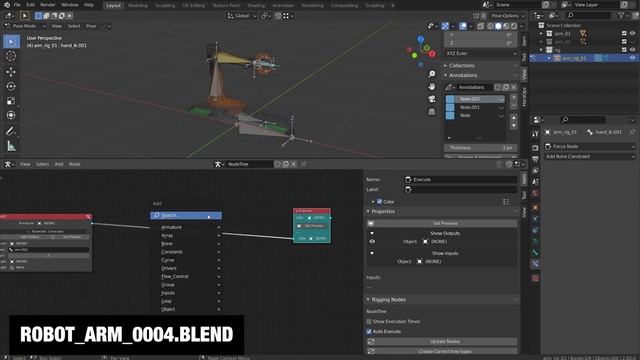Toggle rig collection exclude checkbox
The width and height of the screenshot is (640, 360).
tap(624, 50)
